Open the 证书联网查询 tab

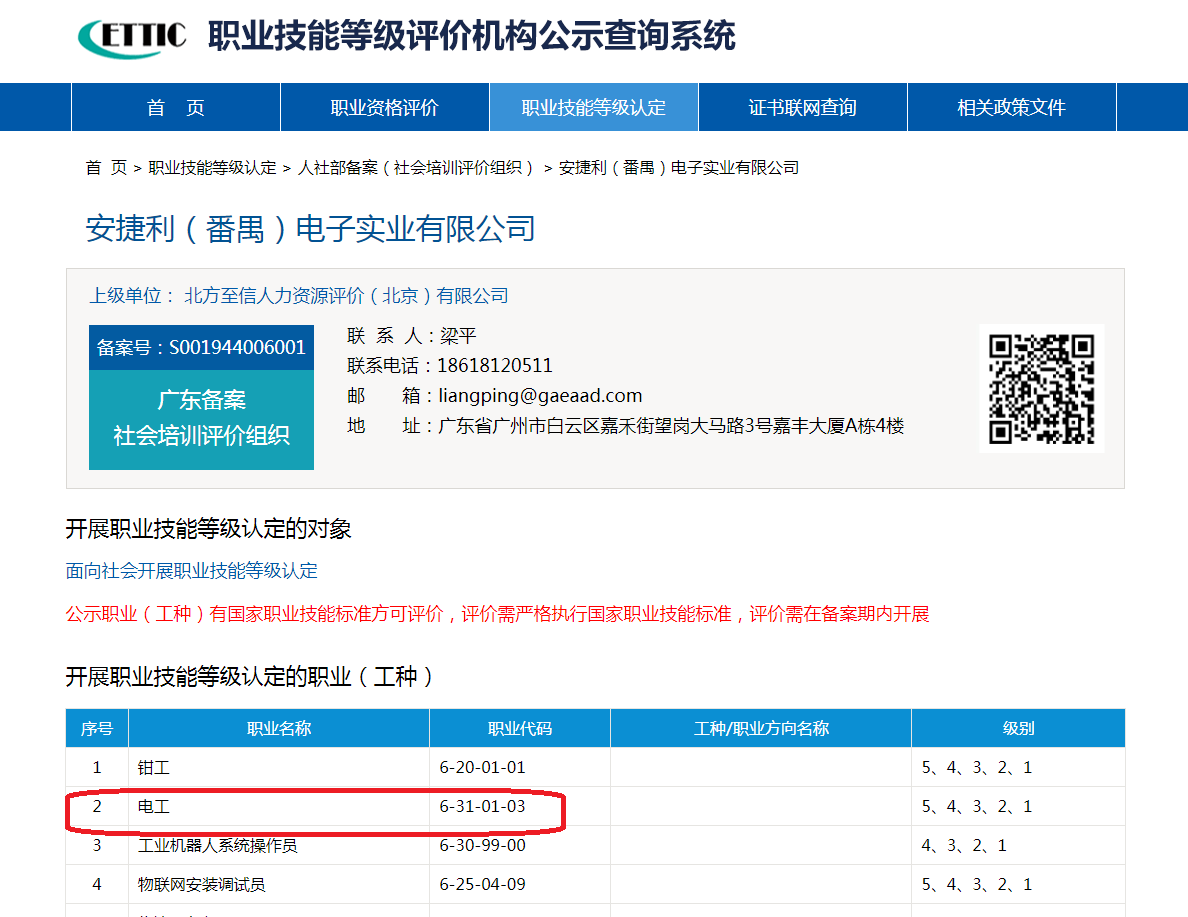pos(802,108)
